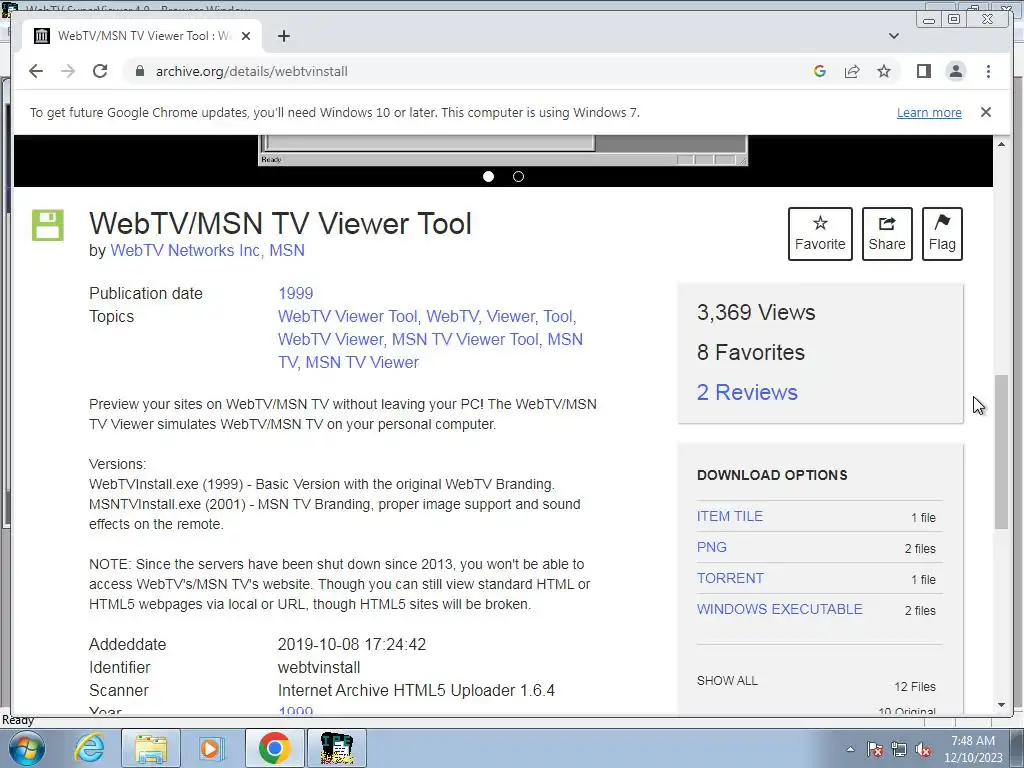Image resolution: width=1024 pixels, height=768 pixels.
Task: Select second carousel dot
Action: pyautogui.click(x=519, y=176)
